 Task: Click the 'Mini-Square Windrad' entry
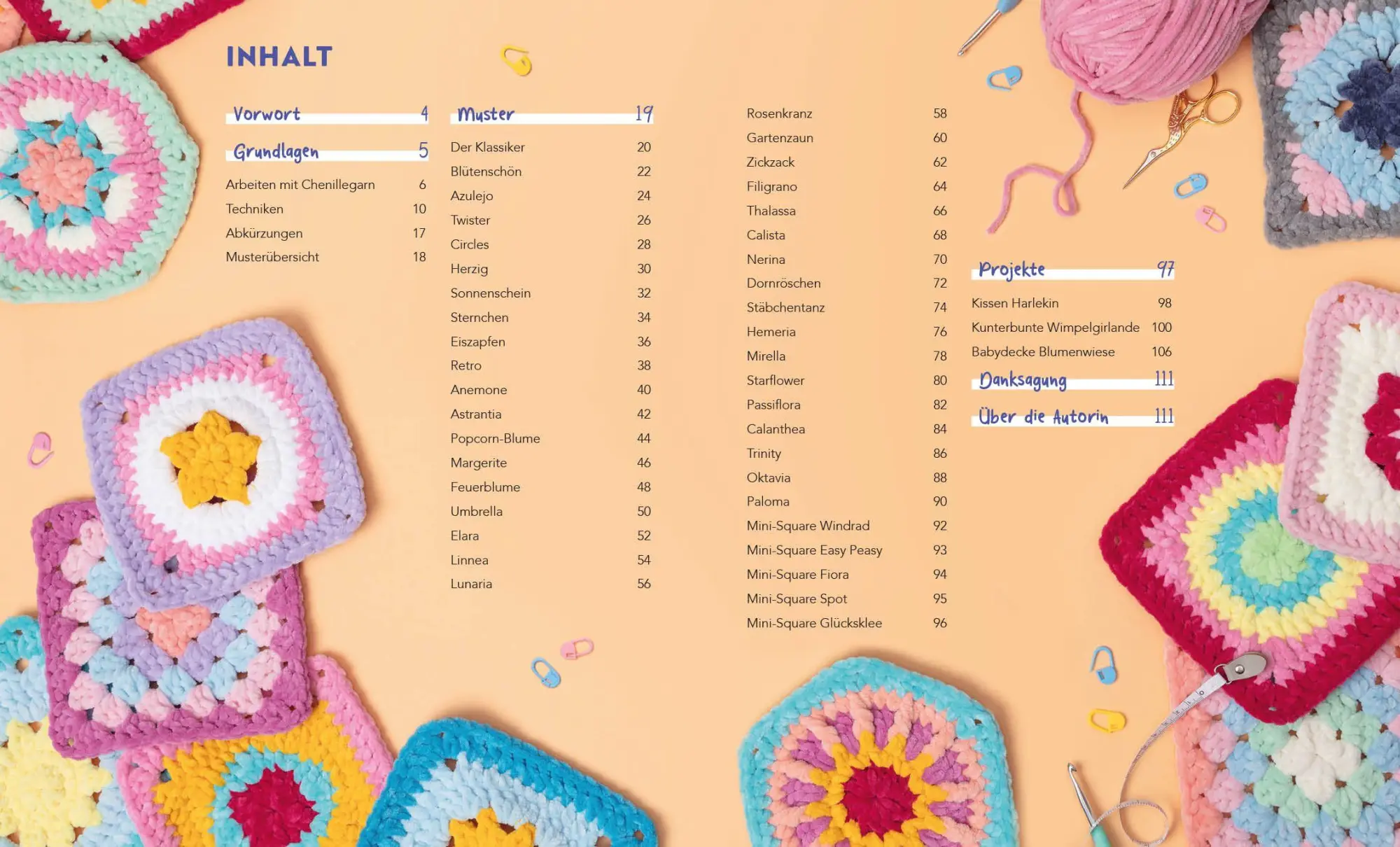(x=808, y=526)
